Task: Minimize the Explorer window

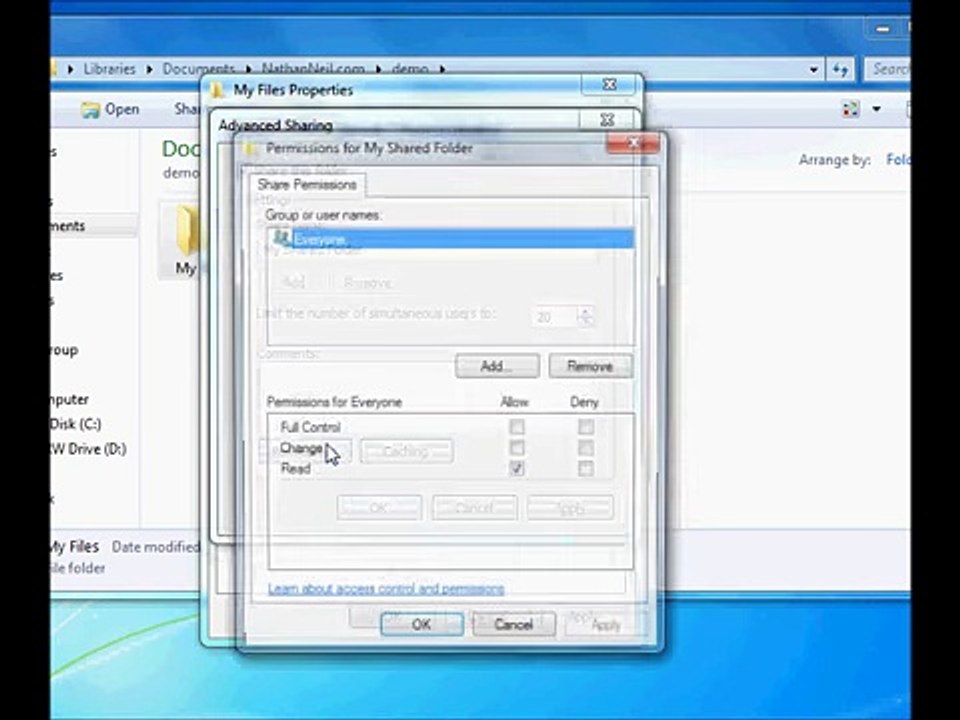Action: [x=882, y=29]
